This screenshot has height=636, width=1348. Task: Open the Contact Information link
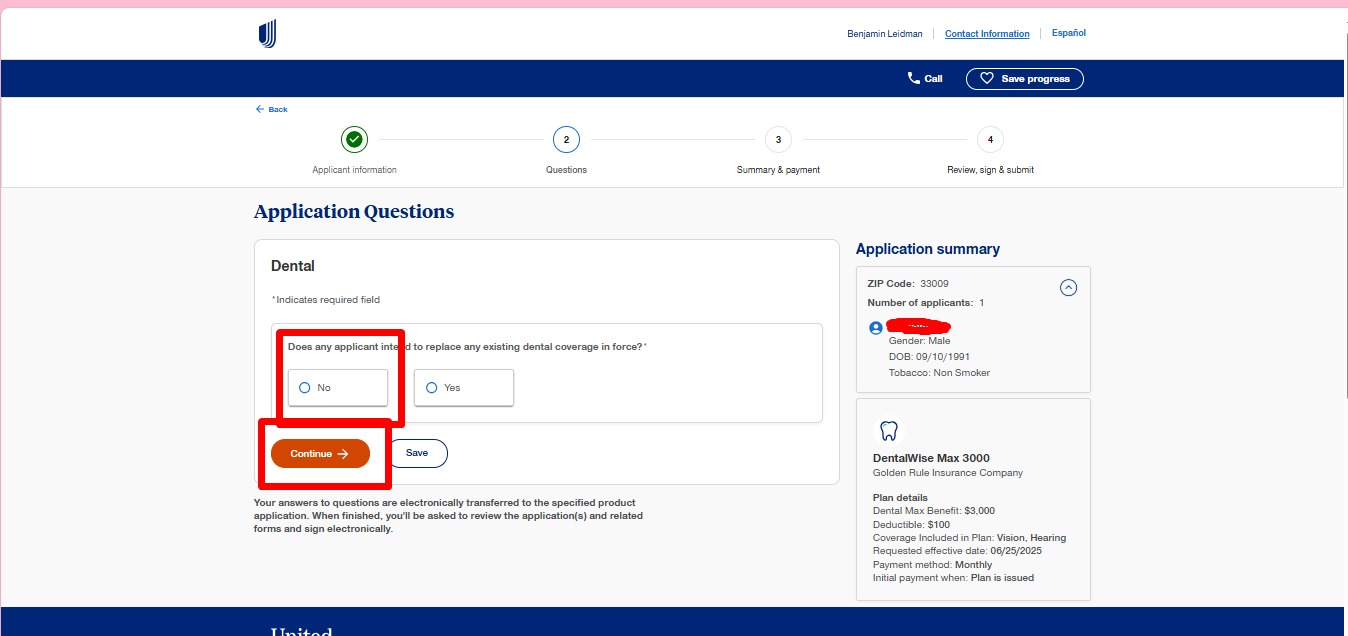tap(987, 34)
